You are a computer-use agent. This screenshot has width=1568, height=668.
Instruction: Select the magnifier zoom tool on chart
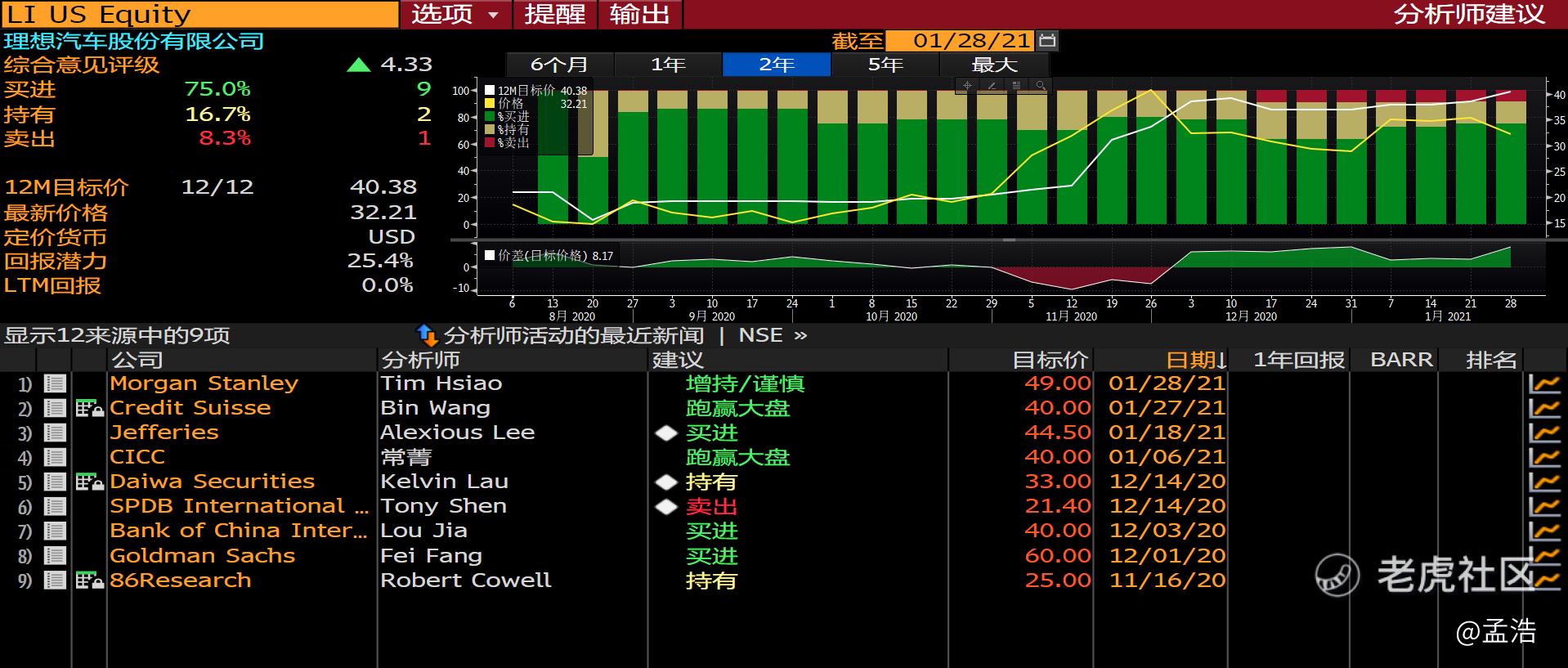1040,85
